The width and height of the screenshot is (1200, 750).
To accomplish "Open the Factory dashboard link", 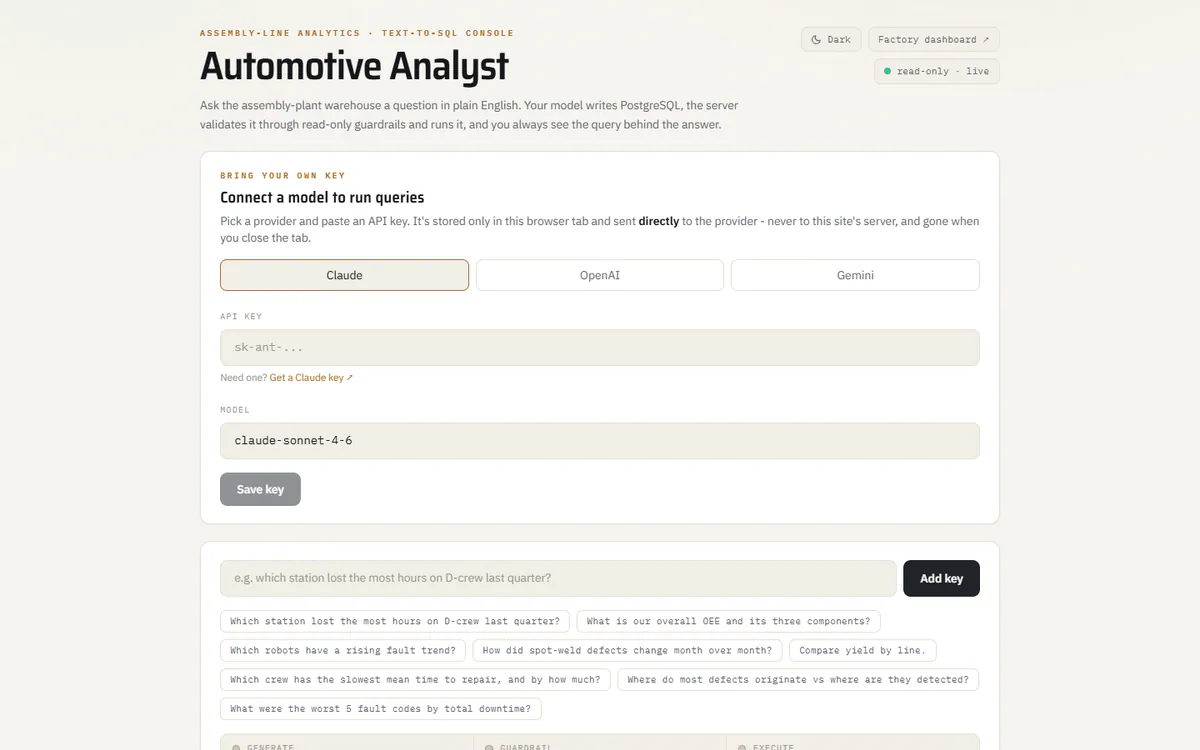I will tap(934, 40).
